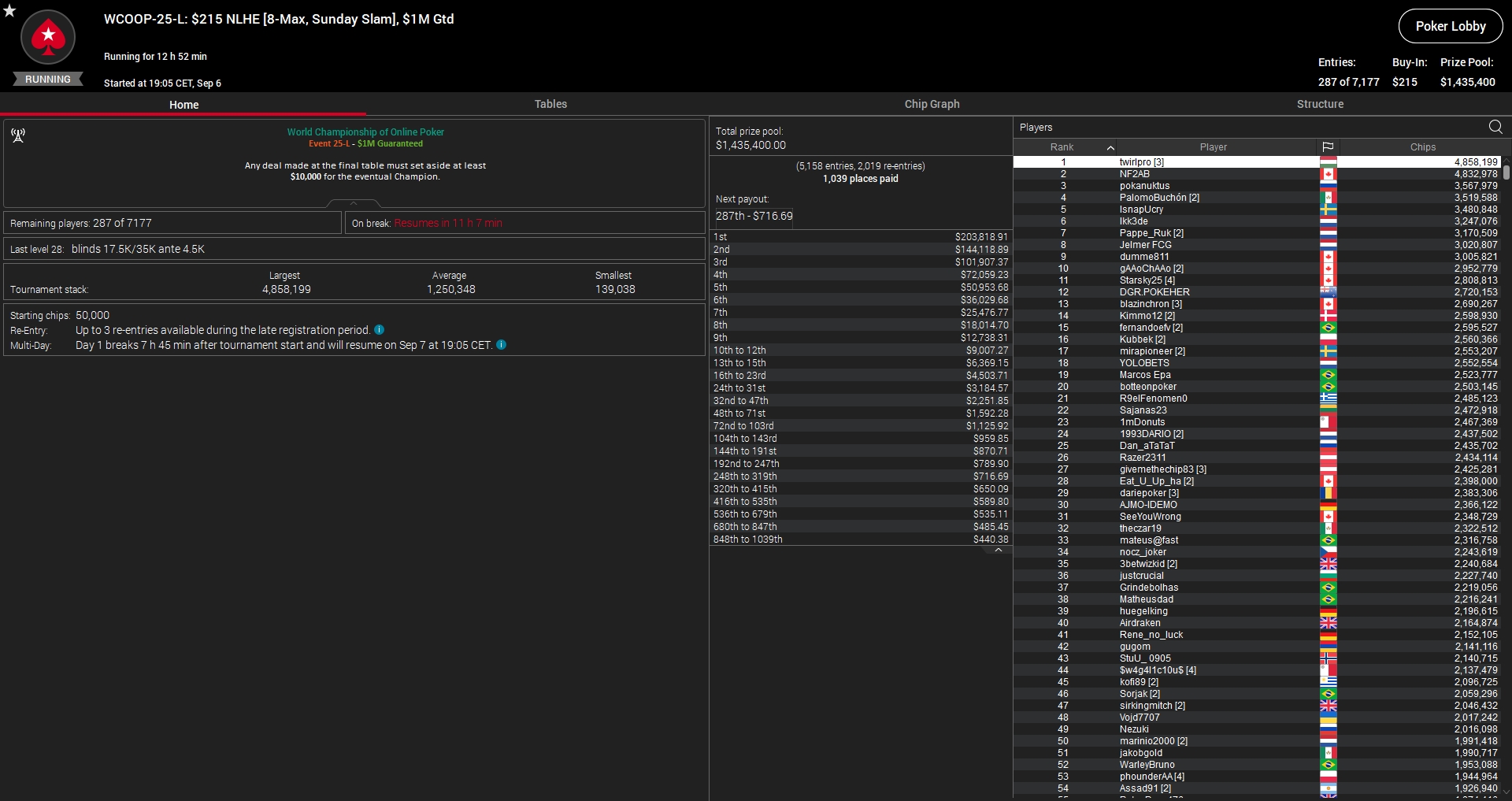The image size is (1512, 801).
Task: Select player $w4g4l1c10u$ [4]
Action: click(1257, 670)
